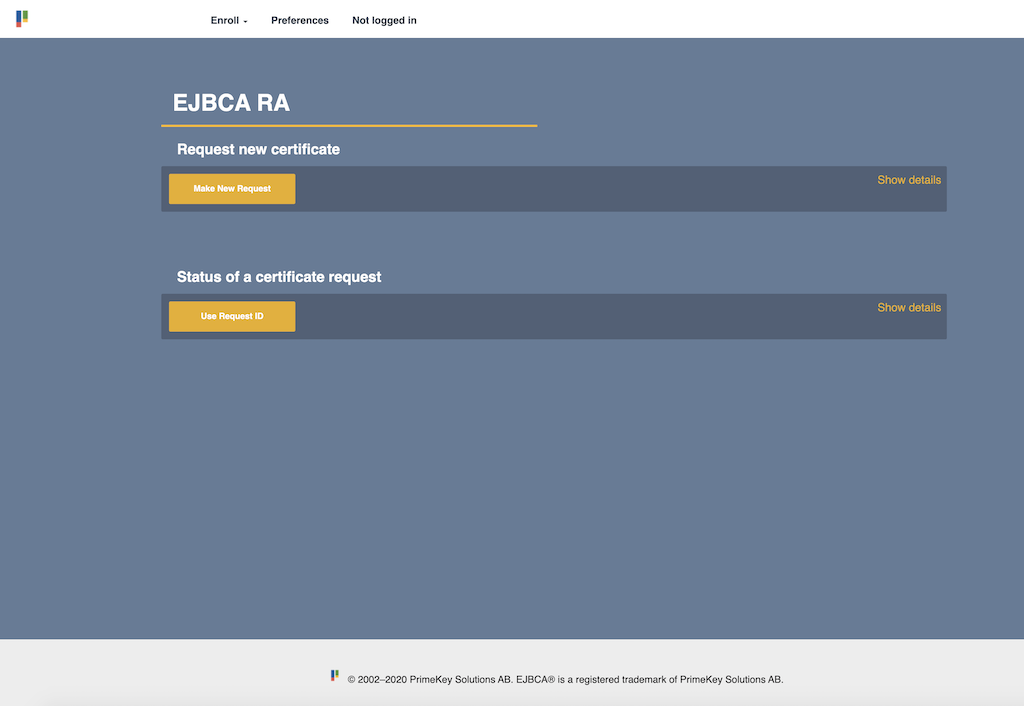
Task: Click the caret arrow beside Enroll
Action: 245,21
